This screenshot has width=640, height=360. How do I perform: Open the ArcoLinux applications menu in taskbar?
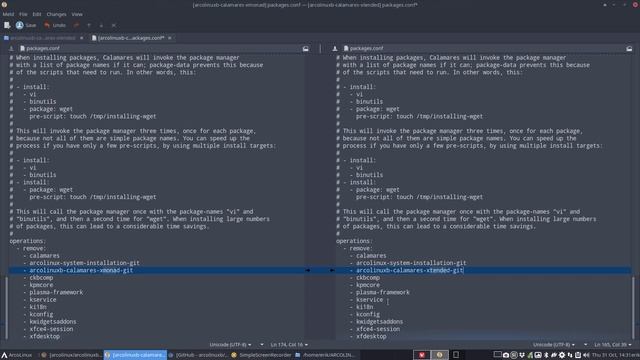coord(17,355)
